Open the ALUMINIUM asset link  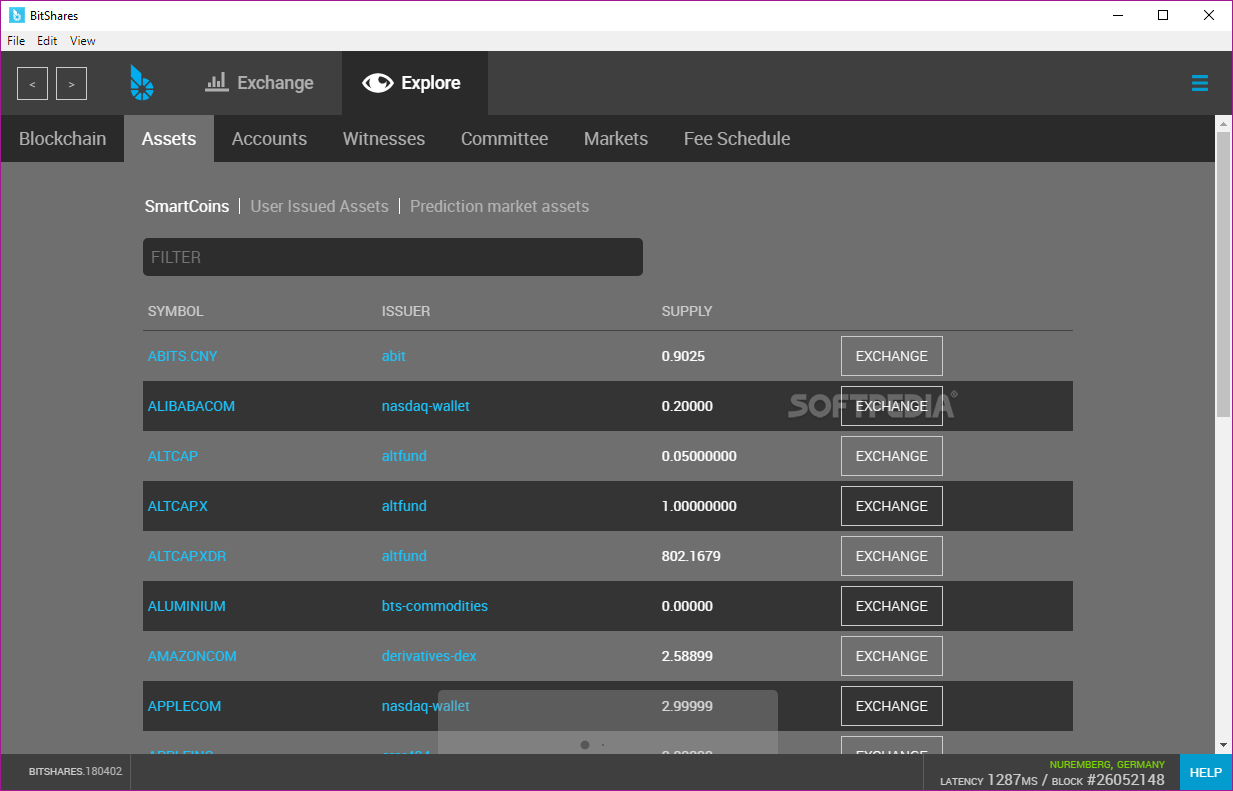[x=187, y=606]
